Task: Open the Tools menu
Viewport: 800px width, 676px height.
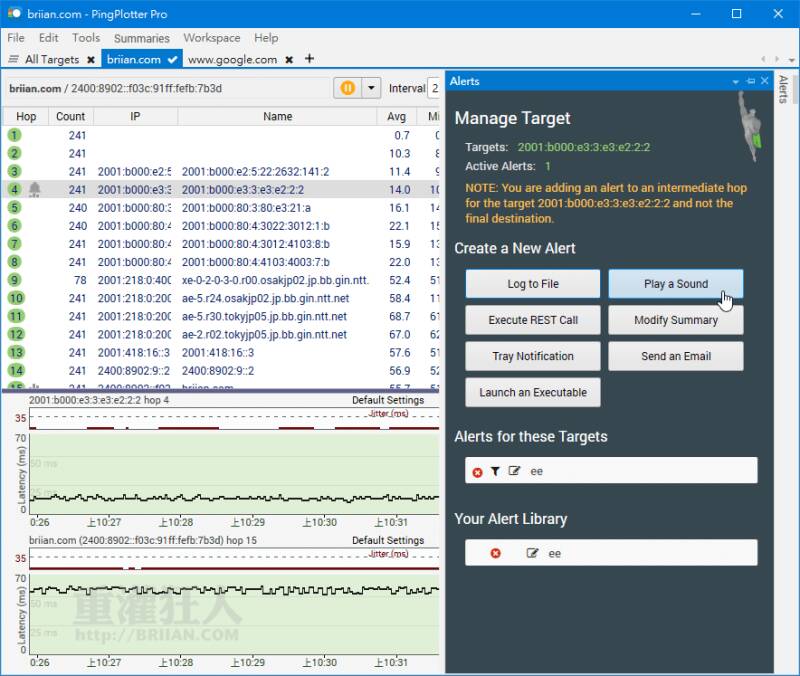Action: coord(86,38)
